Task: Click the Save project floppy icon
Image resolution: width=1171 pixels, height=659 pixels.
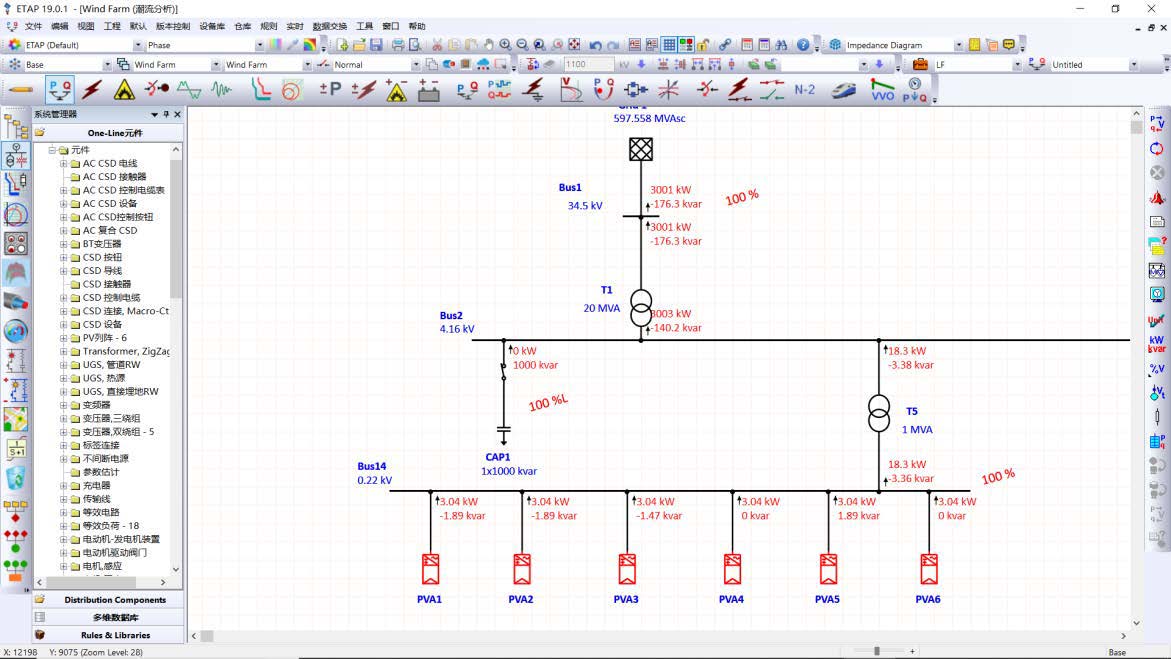Action: [376, 45]
